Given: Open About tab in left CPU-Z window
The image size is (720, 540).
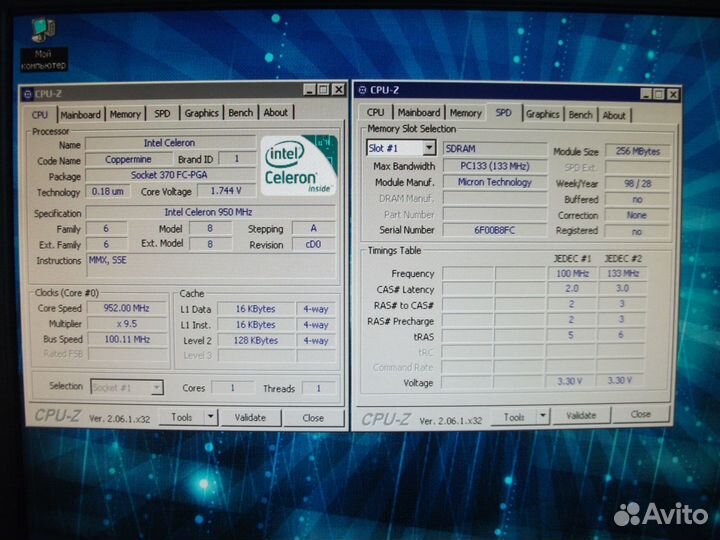Looking at the screenshot, I should [276, 112].
